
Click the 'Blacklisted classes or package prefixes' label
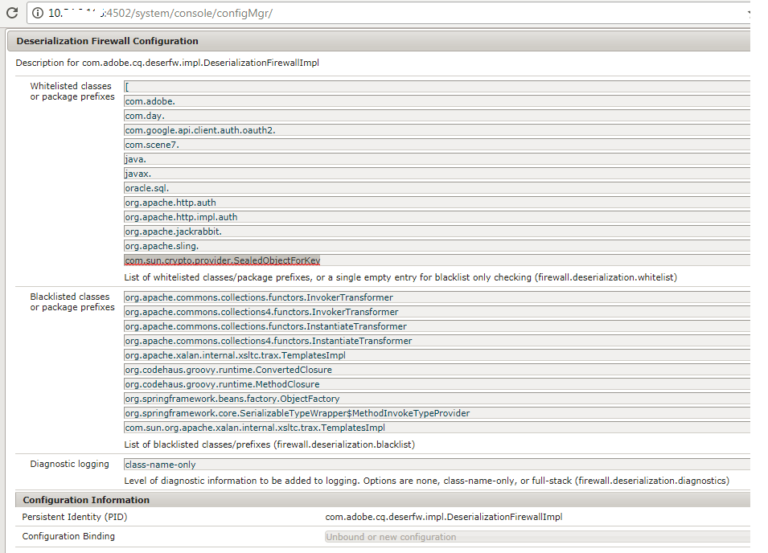[72, 302]
